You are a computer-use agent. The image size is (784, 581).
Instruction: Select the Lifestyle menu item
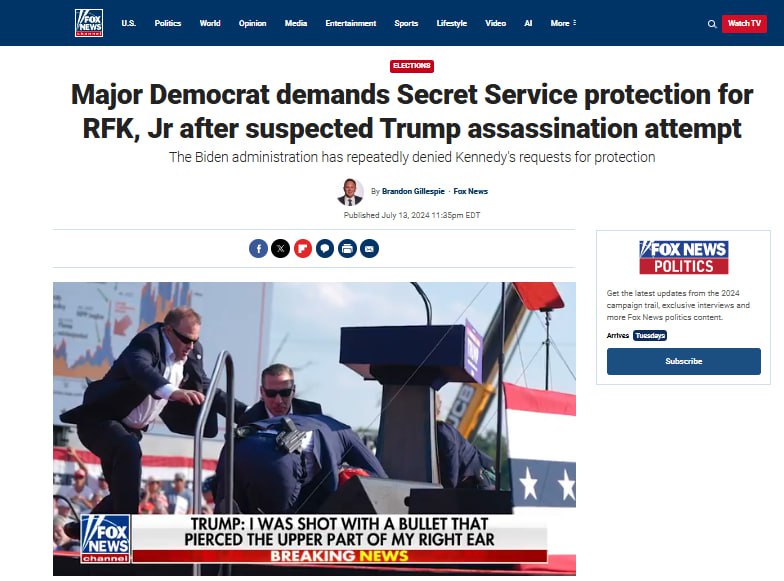click(452, 23)
